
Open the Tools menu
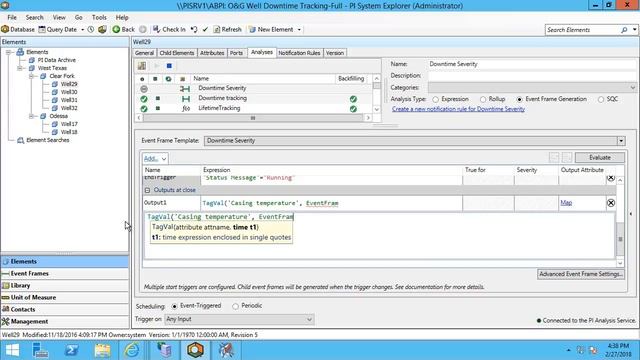[99, 18]
